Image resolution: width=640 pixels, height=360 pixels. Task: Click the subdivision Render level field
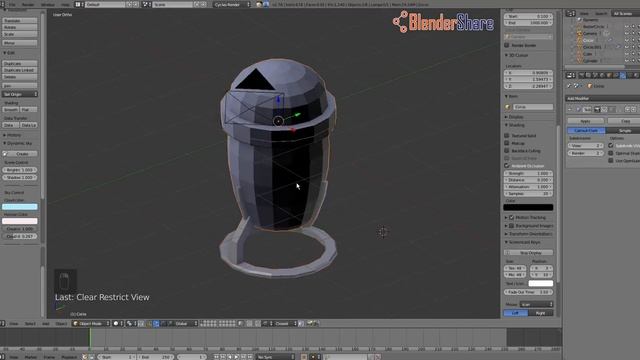(586, 153)
